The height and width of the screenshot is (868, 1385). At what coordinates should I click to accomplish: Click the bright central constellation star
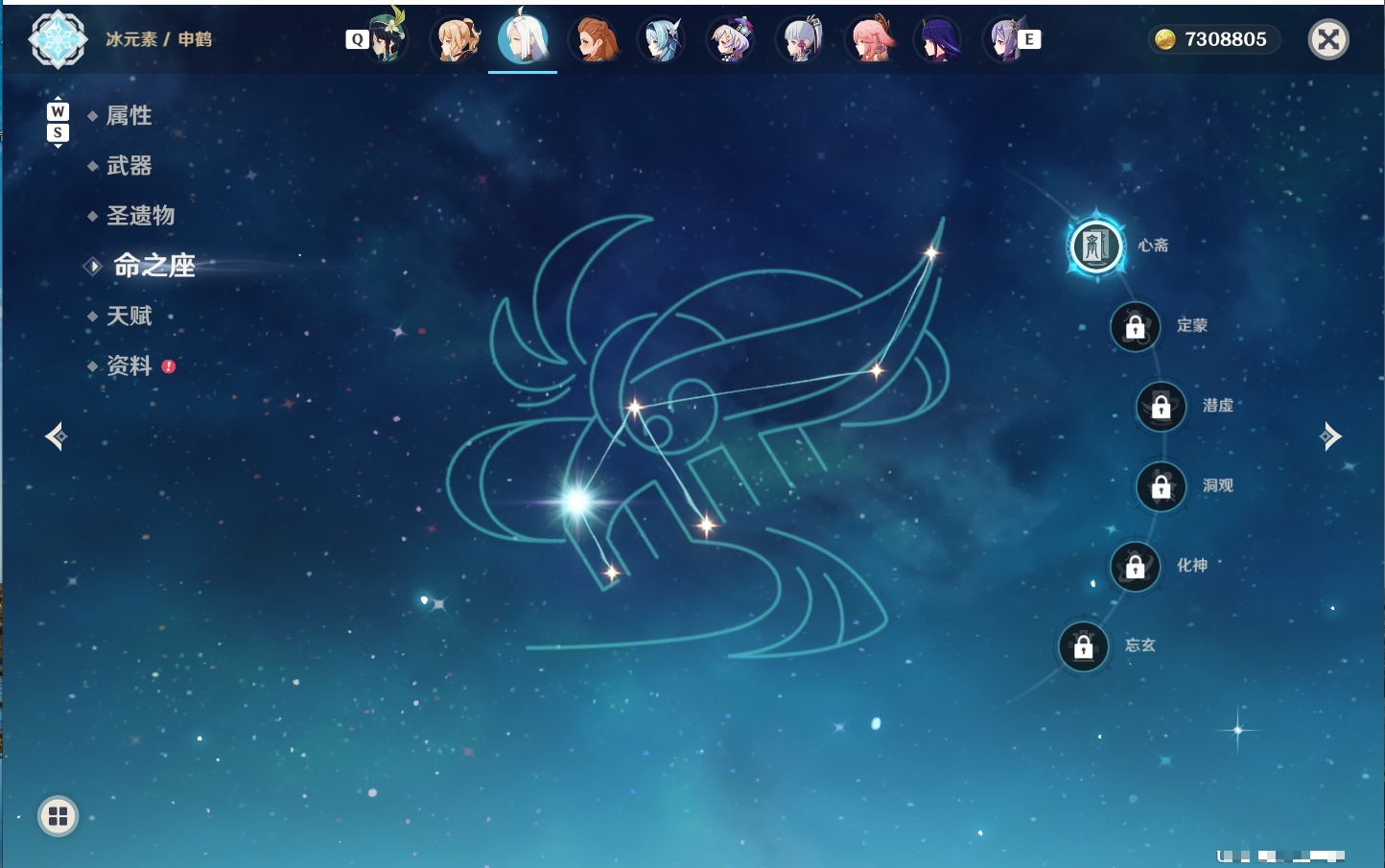(x=576, y=500)
